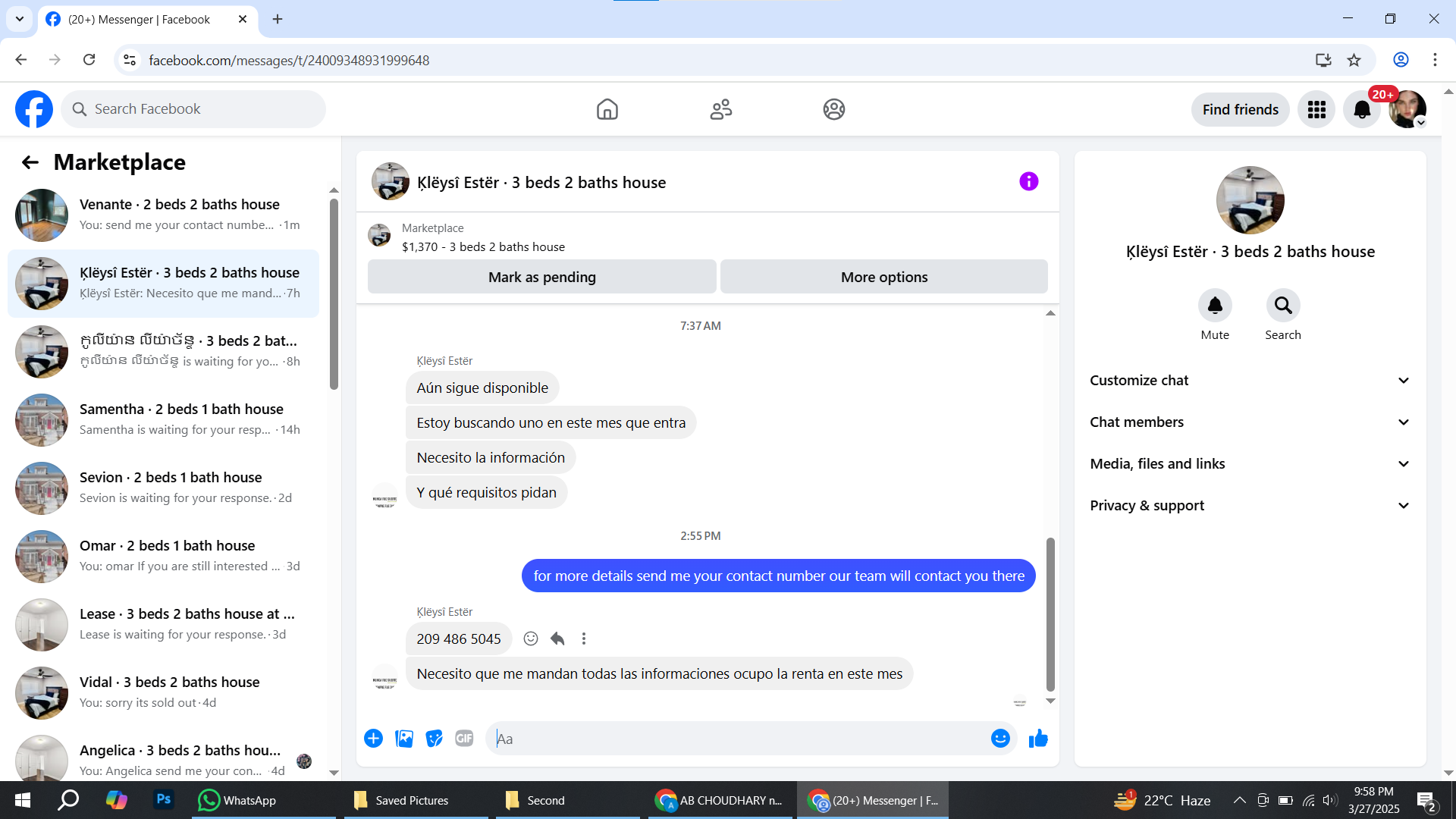Click the browser address bar
1456x819 pixels.
click(x=713, y=60)
